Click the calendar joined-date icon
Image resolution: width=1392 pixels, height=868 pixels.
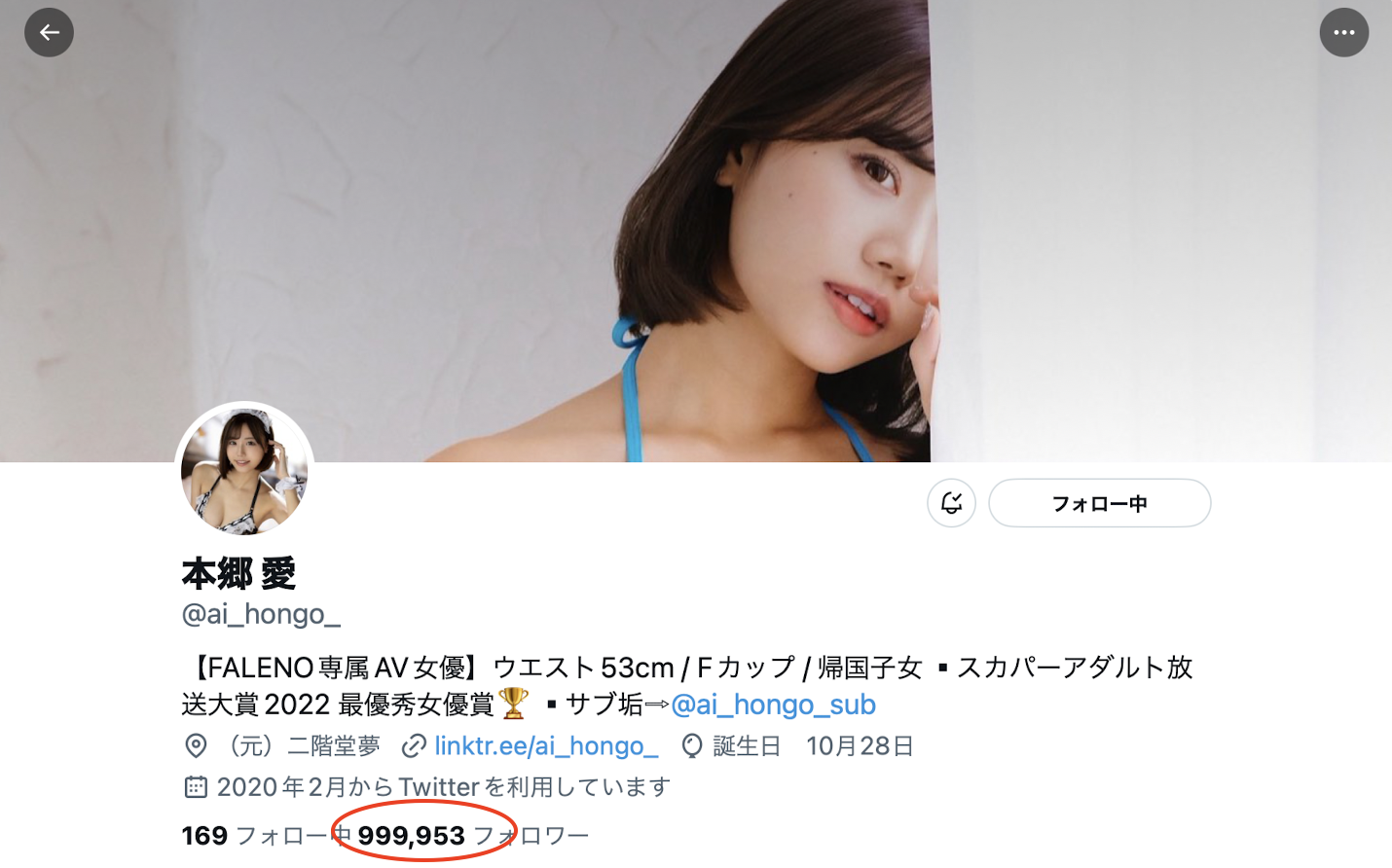(x=196, y=786)
